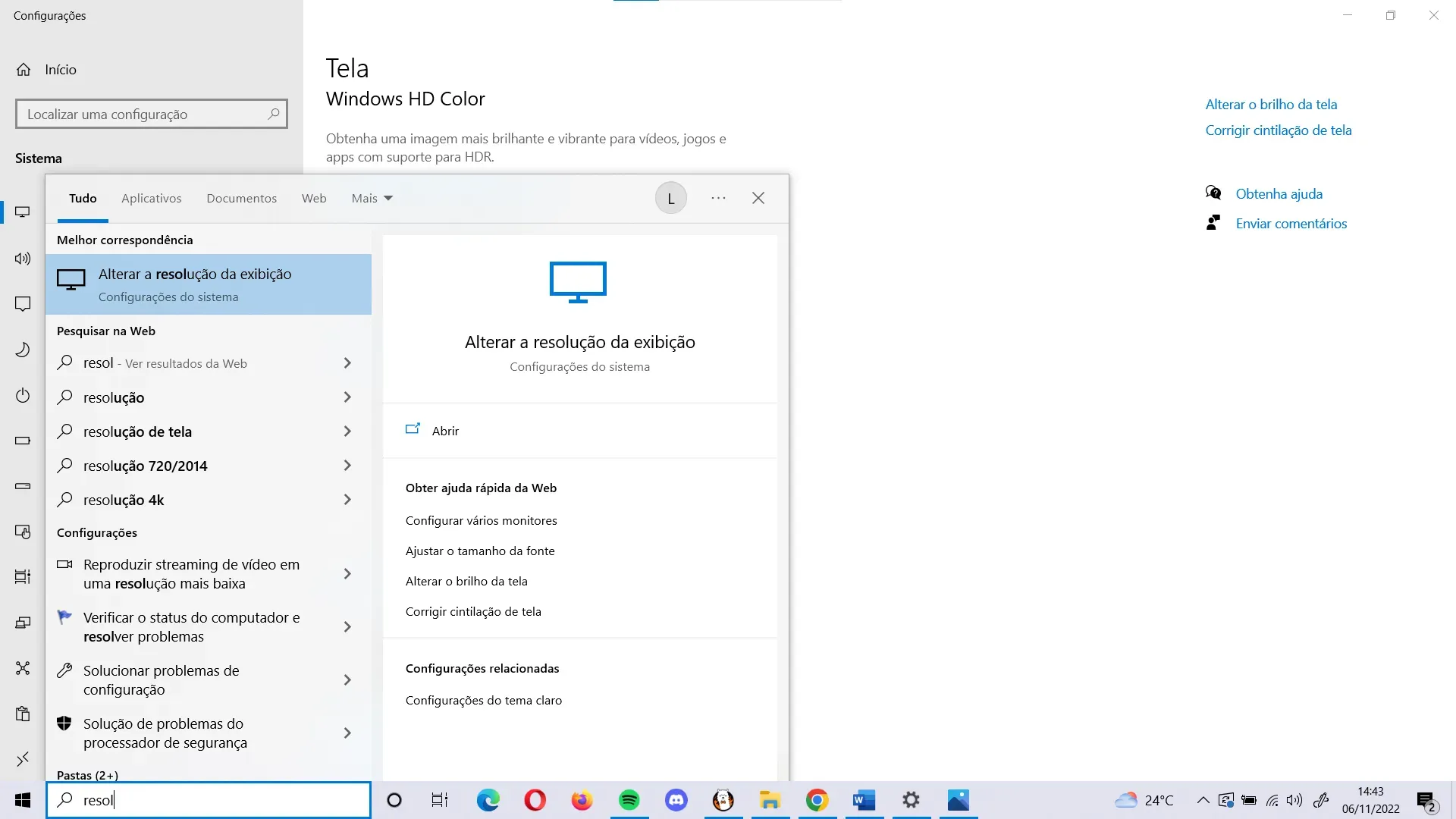The height and width of the screenshot is (819, 1456).
Task: Click 'Alterar o brilho da tela' in Settings sidebar links
Action: (x=1272, y=105)
